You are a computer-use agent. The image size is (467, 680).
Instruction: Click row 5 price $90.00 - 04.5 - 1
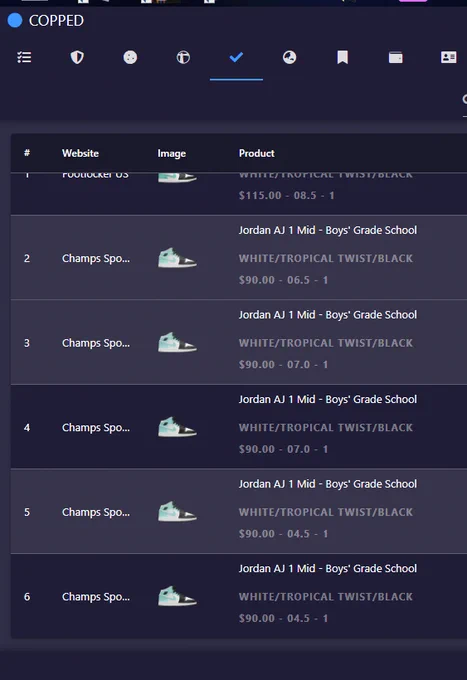283,534
